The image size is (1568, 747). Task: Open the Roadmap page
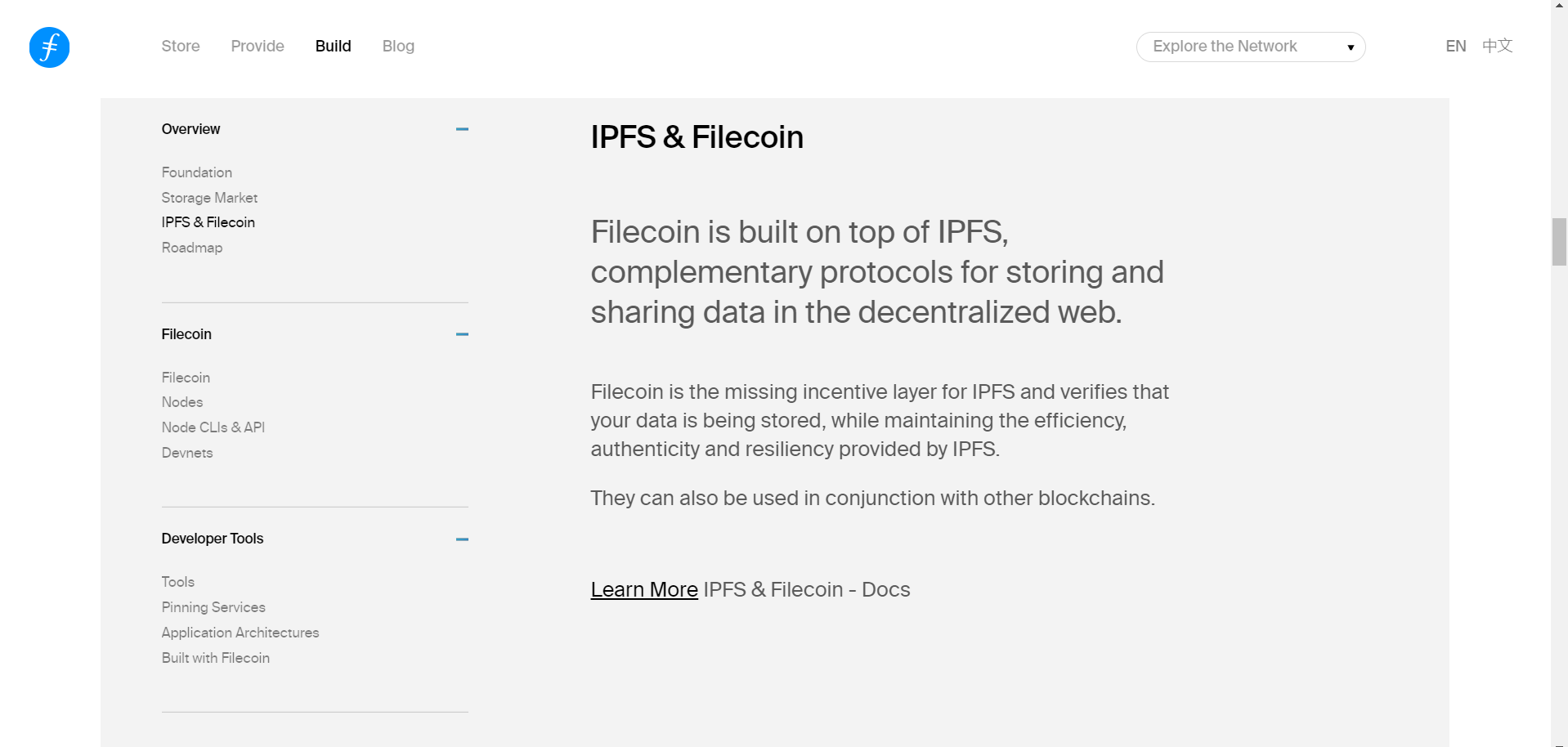tap(192, 248)
